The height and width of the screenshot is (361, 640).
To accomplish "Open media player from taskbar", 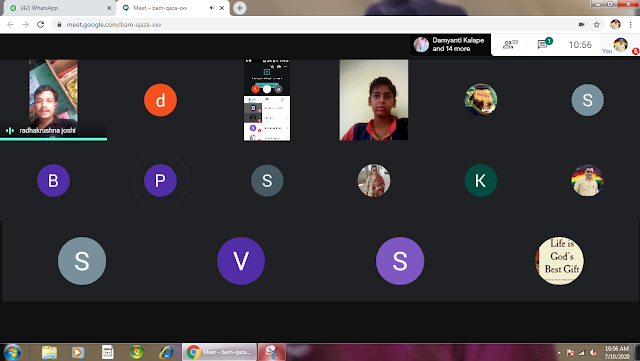I will click(x=78, y=352).
